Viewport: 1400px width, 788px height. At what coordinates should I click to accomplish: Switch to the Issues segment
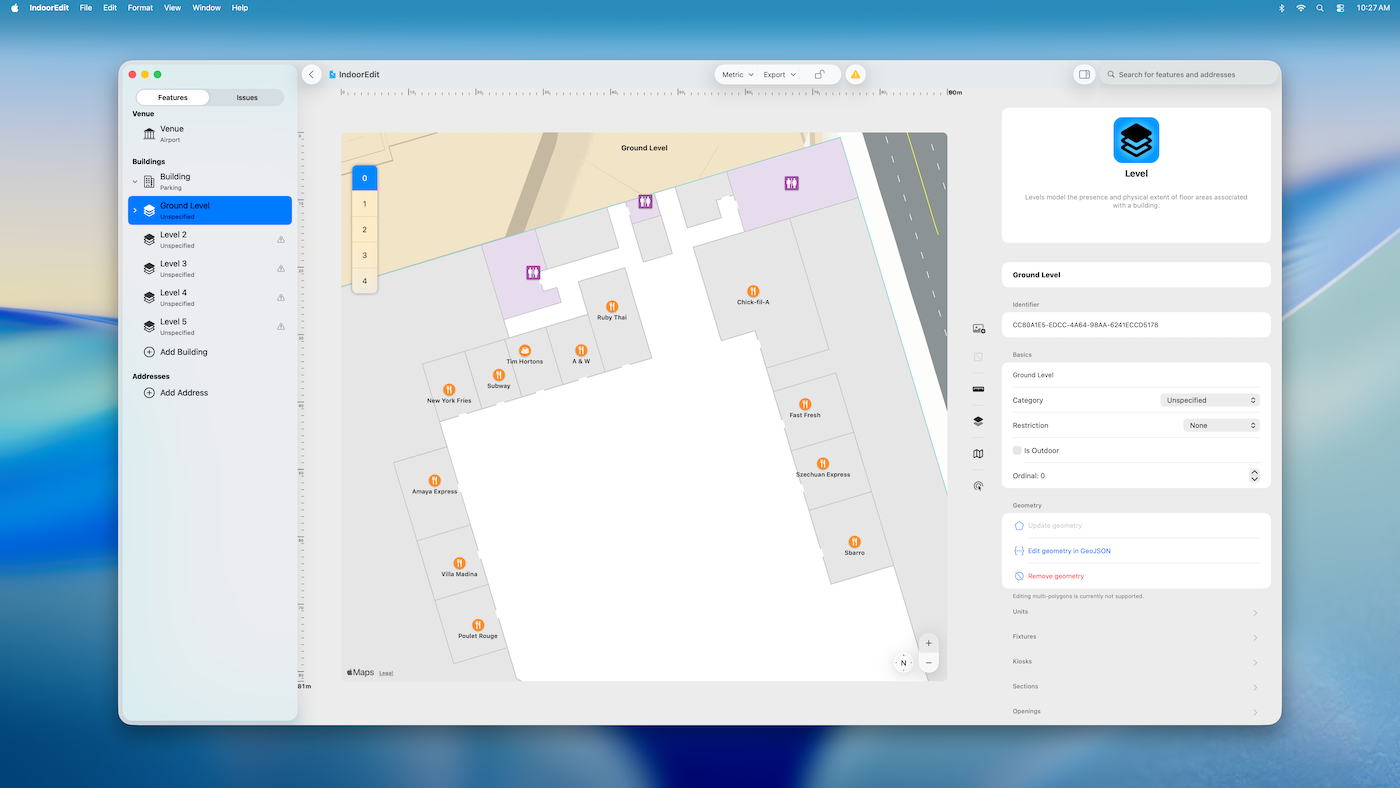pos(247,98)
